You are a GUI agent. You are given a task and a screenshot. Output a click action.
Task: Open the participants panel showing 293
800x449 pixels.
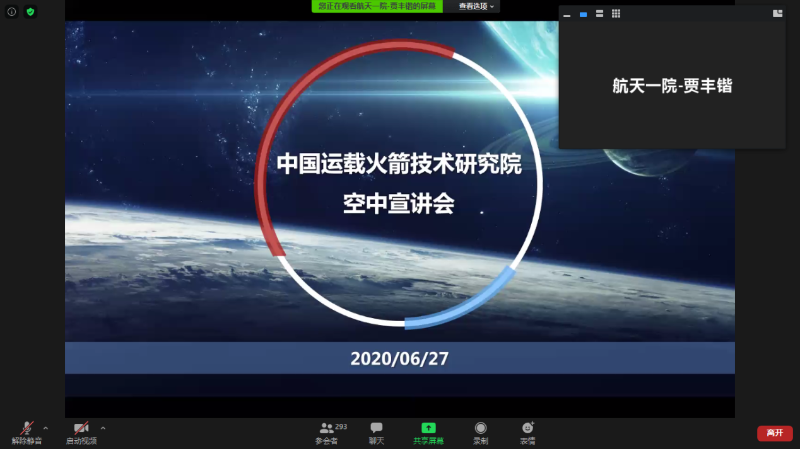pyautogui.click(x=330, y=433)
